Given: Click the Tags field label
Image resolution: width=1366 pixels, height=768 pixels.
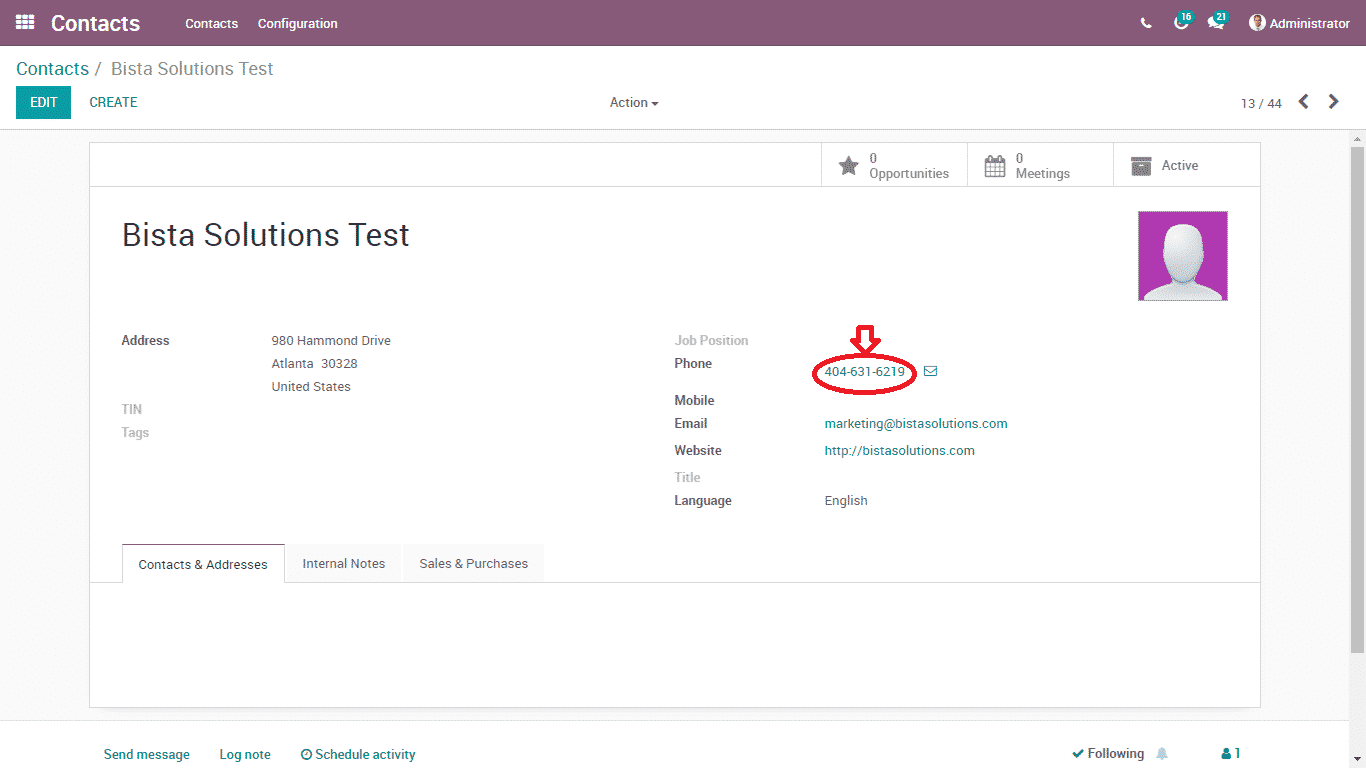Looking at the screenshot, I should click(135, 433).
